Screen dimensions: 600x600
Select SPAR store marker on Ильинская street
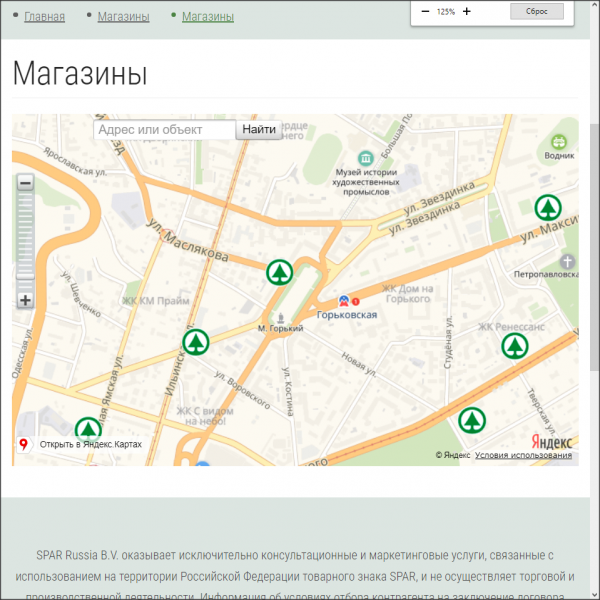tap(196, 342)
